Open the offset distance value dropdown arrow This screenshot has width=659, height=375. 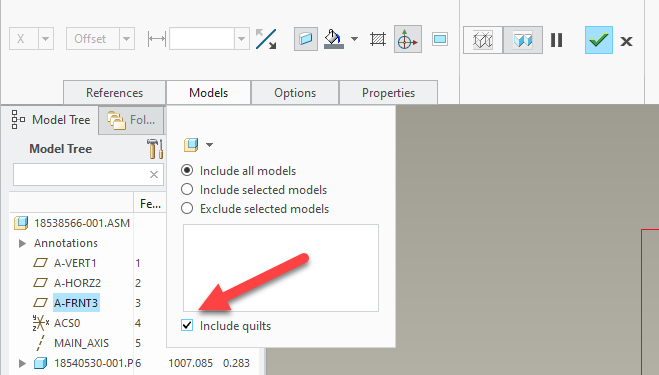(x=241, y=39)
